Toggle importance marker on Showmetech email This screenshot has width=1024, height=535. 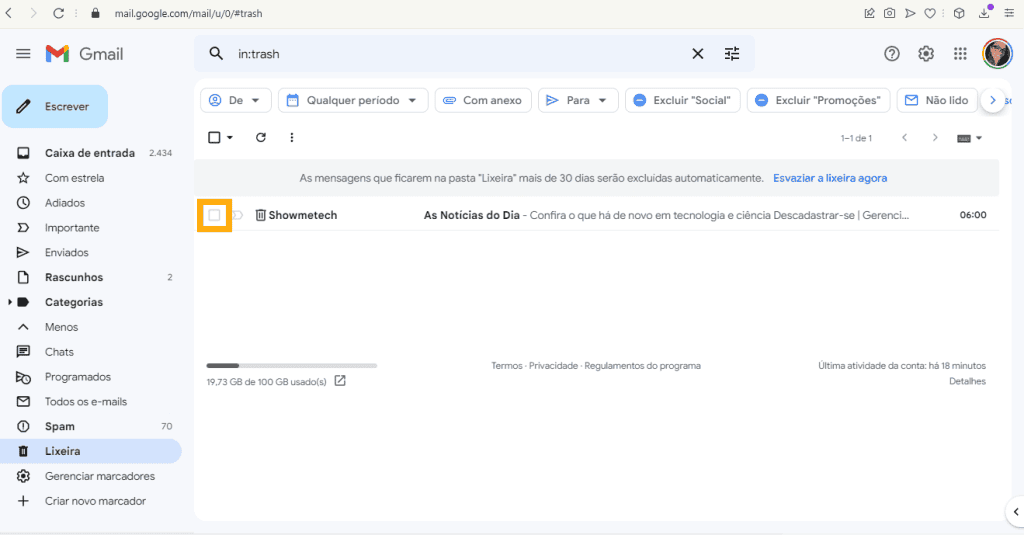(238, 215)
